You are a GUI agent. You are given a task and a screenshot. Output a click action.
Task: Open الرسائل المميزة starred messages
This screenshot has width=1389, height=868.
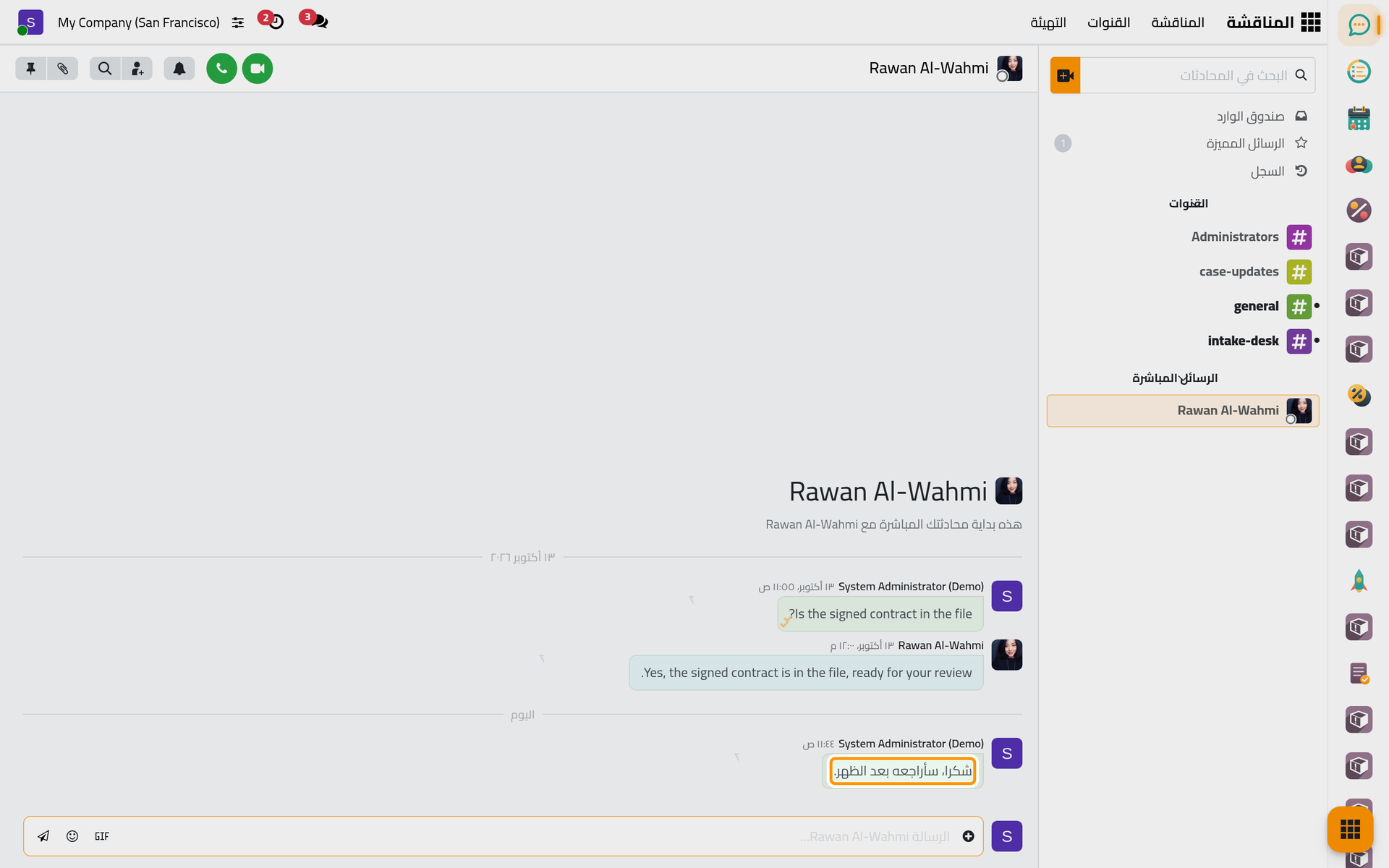coord(1183,143)
